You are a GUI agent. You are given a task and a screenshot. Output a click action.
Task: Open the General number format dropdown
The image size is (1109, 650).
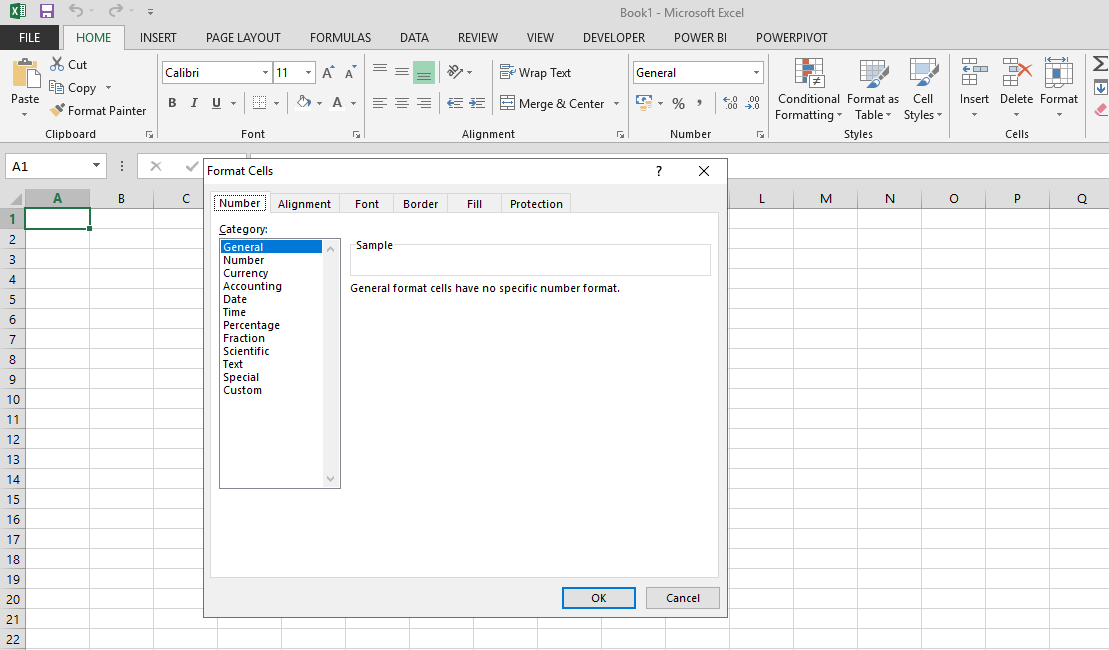point(756,72)
